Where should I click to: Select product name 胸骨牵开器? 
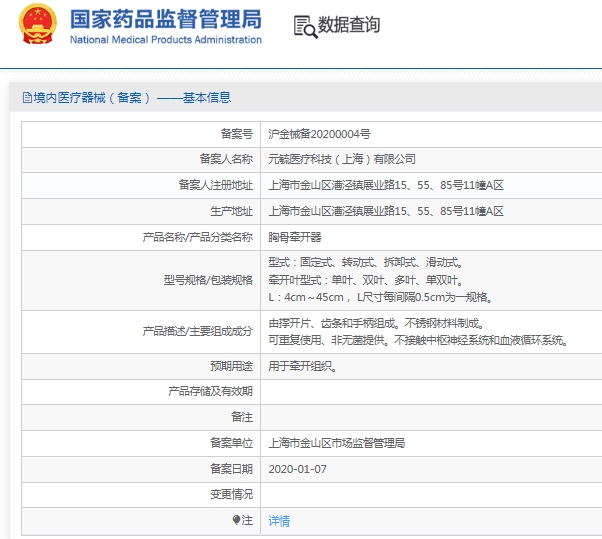(x=295, y=237)
